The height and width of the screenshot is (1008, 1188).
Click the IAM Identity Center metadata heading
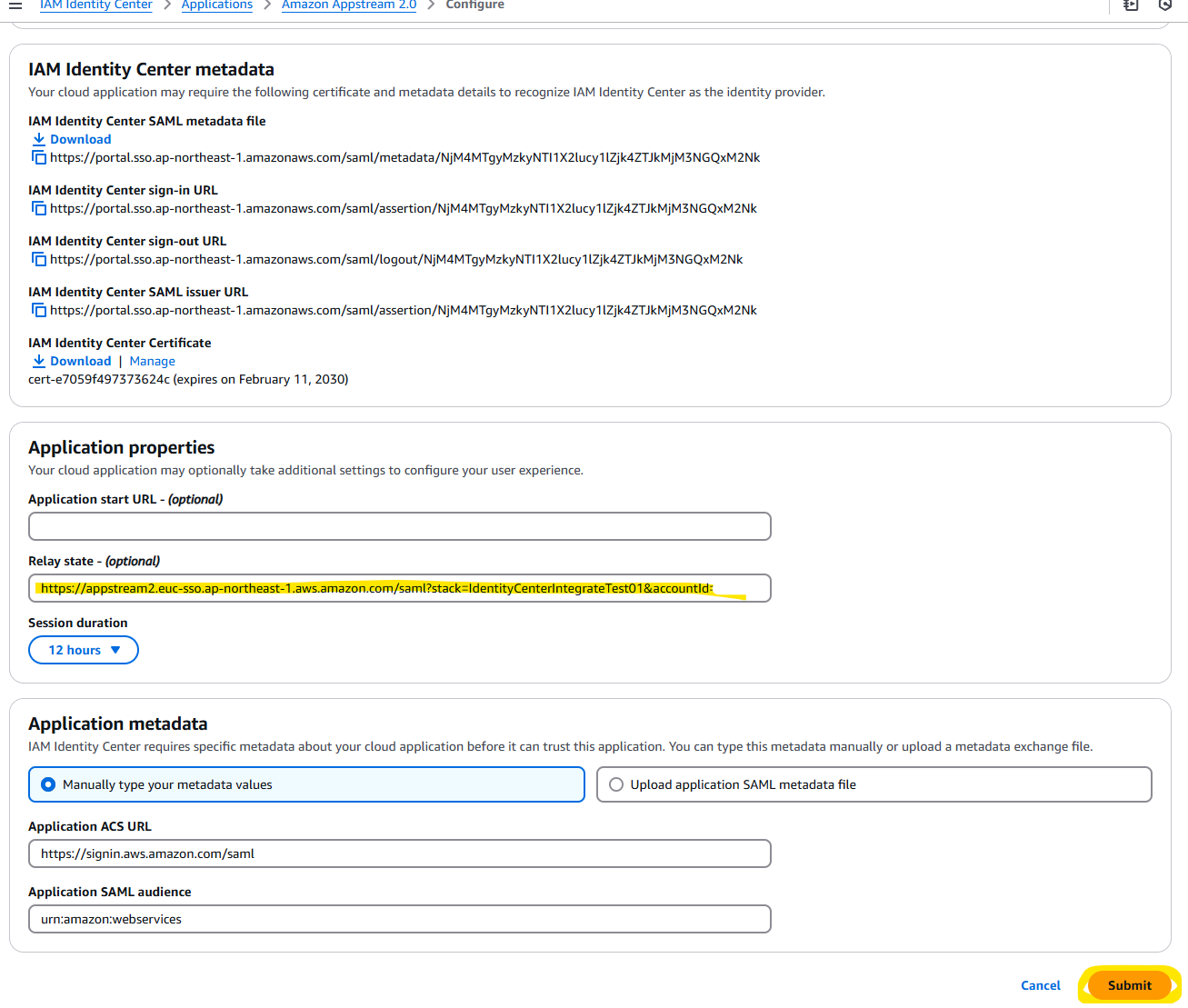pyautogui.click(x=151, y=69)
